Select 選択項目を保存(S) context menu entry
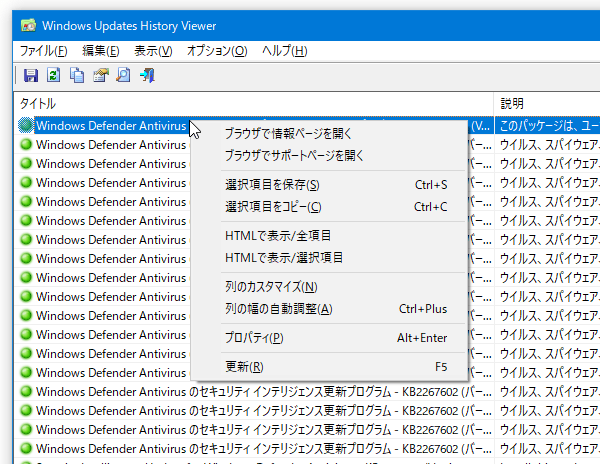The width and height of the screenshot is (600, 464). pos(329,185)
